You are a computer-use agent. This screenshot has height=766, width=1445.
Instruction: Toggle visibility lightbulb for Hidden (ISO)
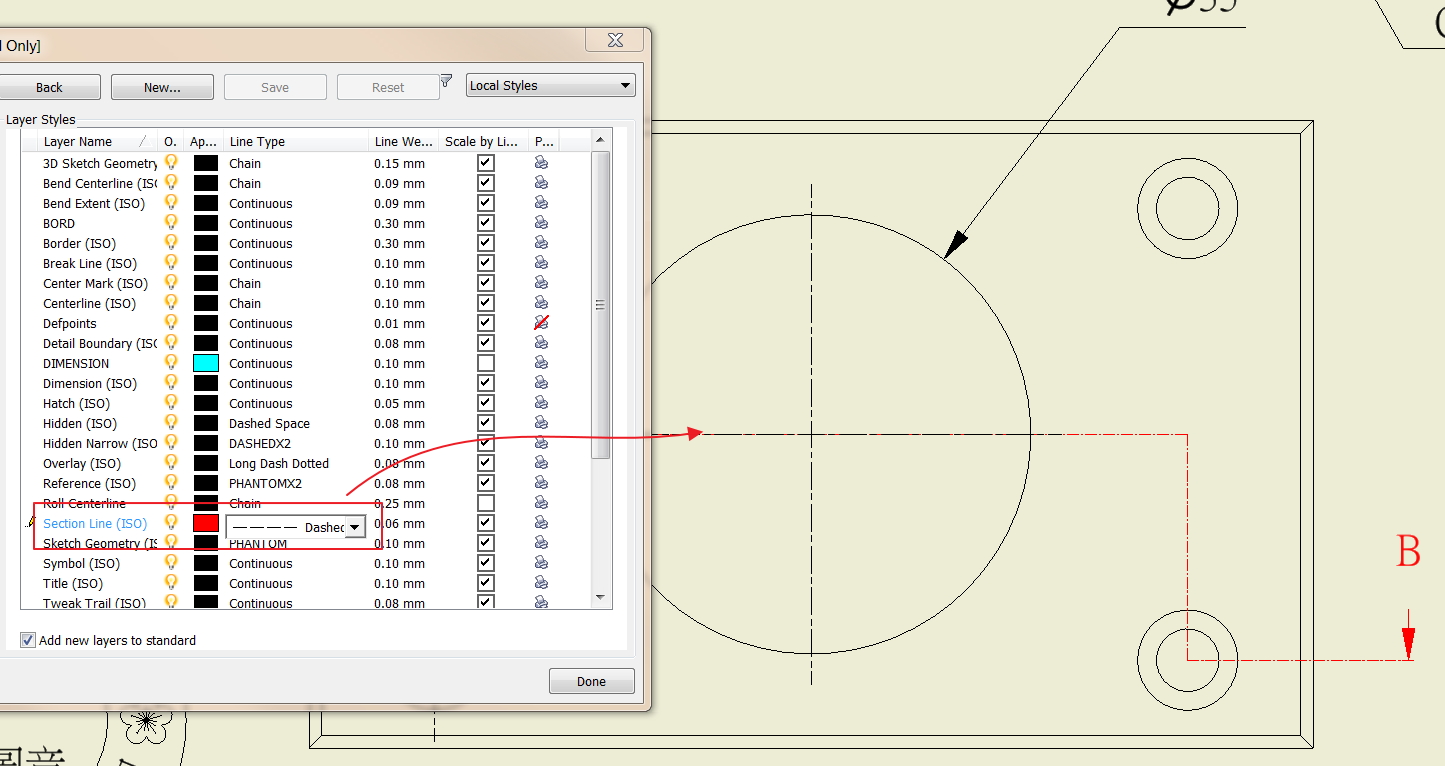[170, 422]
